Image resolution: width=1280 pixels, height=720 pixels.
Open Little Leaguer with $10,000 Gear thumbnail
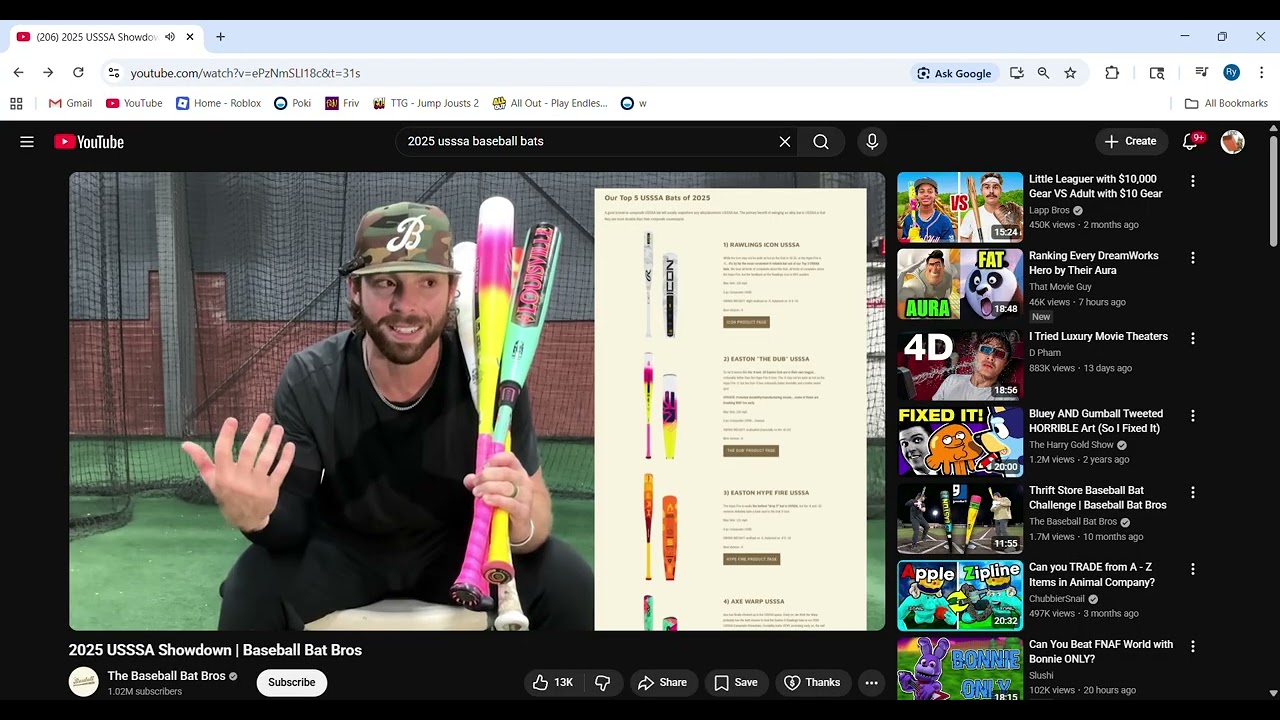(x=960, y=208)
